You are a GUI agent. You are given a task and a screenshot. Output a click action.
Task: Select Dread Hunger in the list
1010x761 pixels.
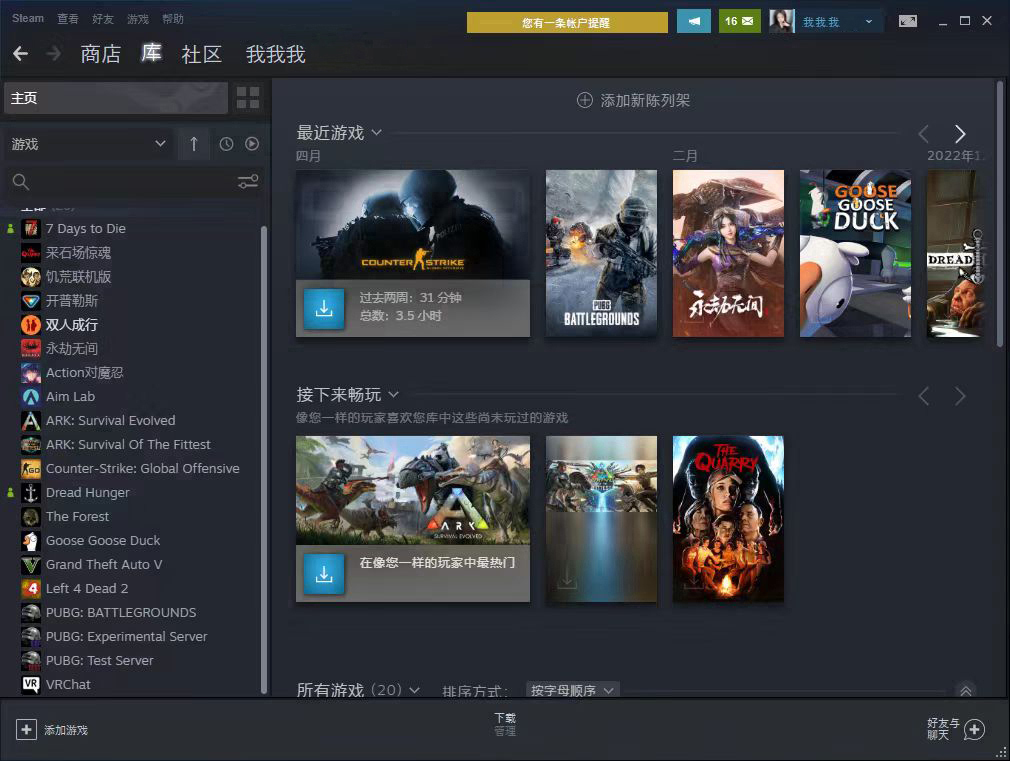pos(87,492)
